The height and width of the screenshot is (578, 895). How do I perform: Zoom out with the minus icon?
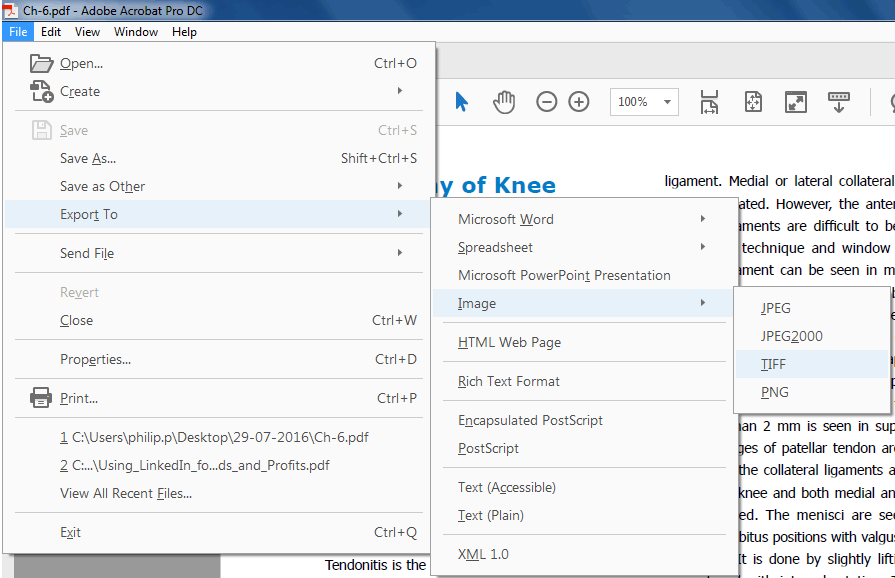coord(546,102)
